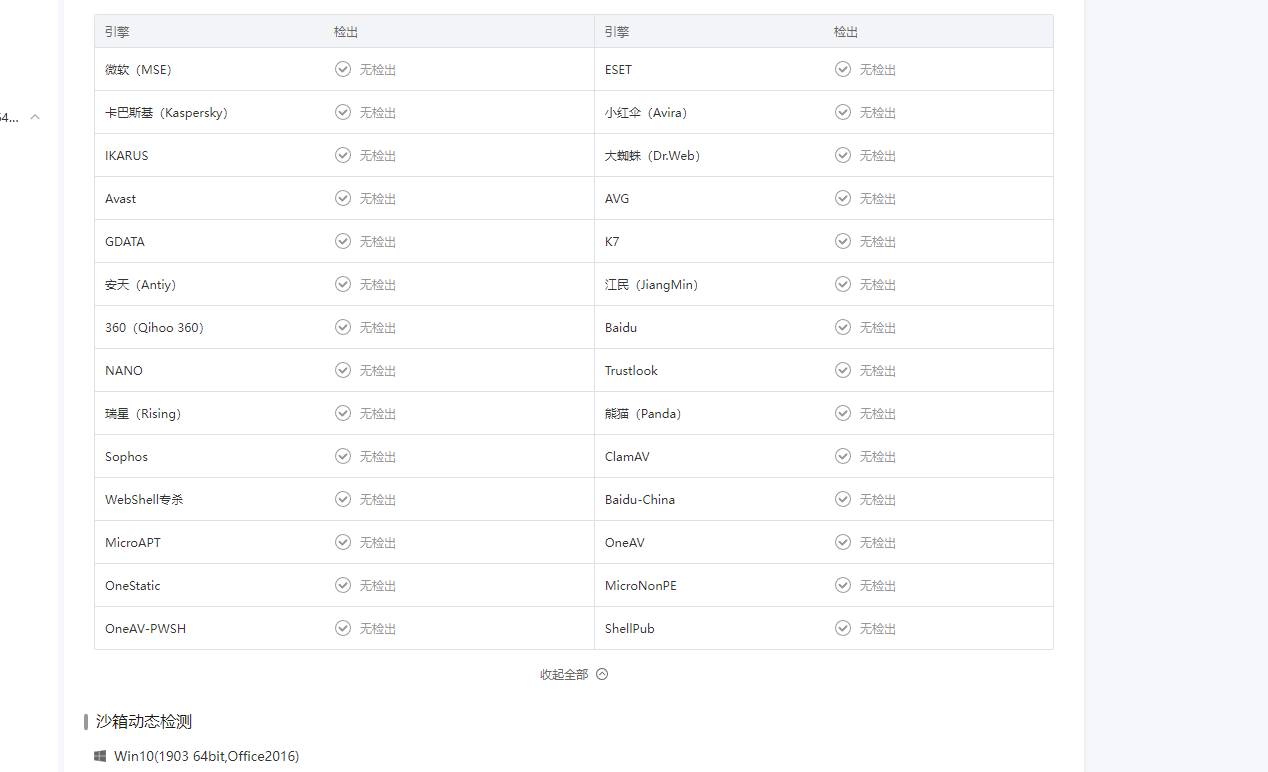
Task: Click the Windows logo icon beside Win10
Action: click(100, 756)
